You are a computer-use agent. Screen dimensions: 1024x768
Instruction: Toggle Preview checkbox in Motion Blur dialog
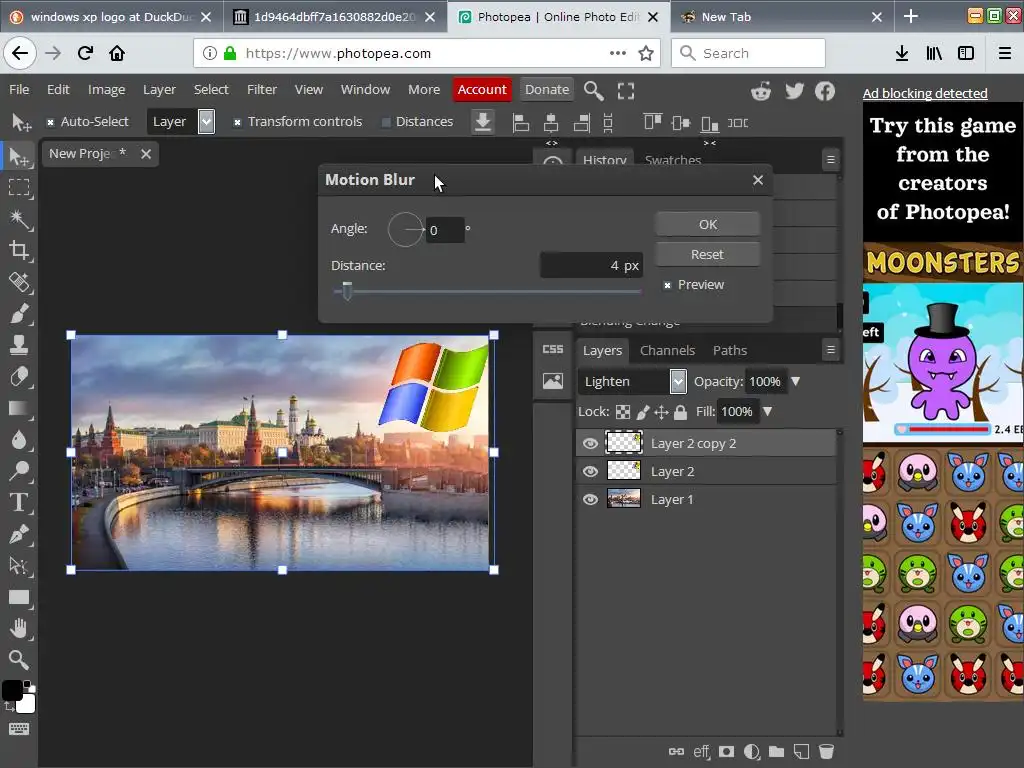pos(667,285)
